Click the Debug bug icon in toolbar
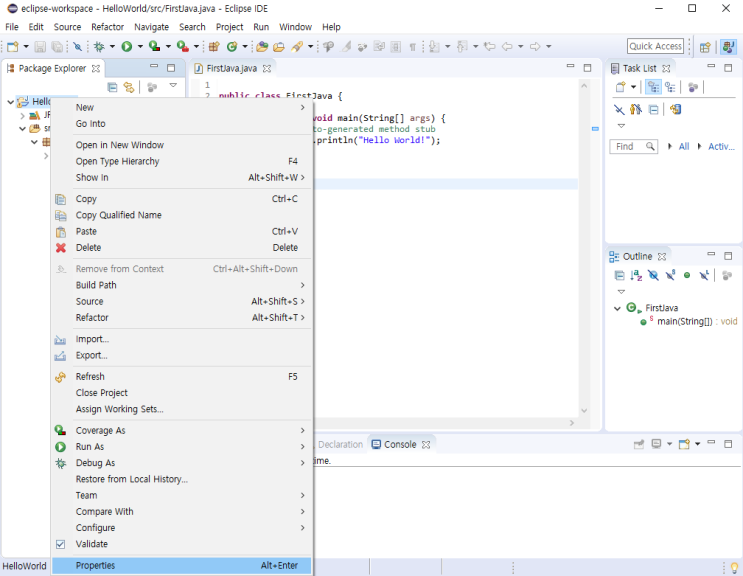Screen dimensions: 743x576 pos(99,46)
